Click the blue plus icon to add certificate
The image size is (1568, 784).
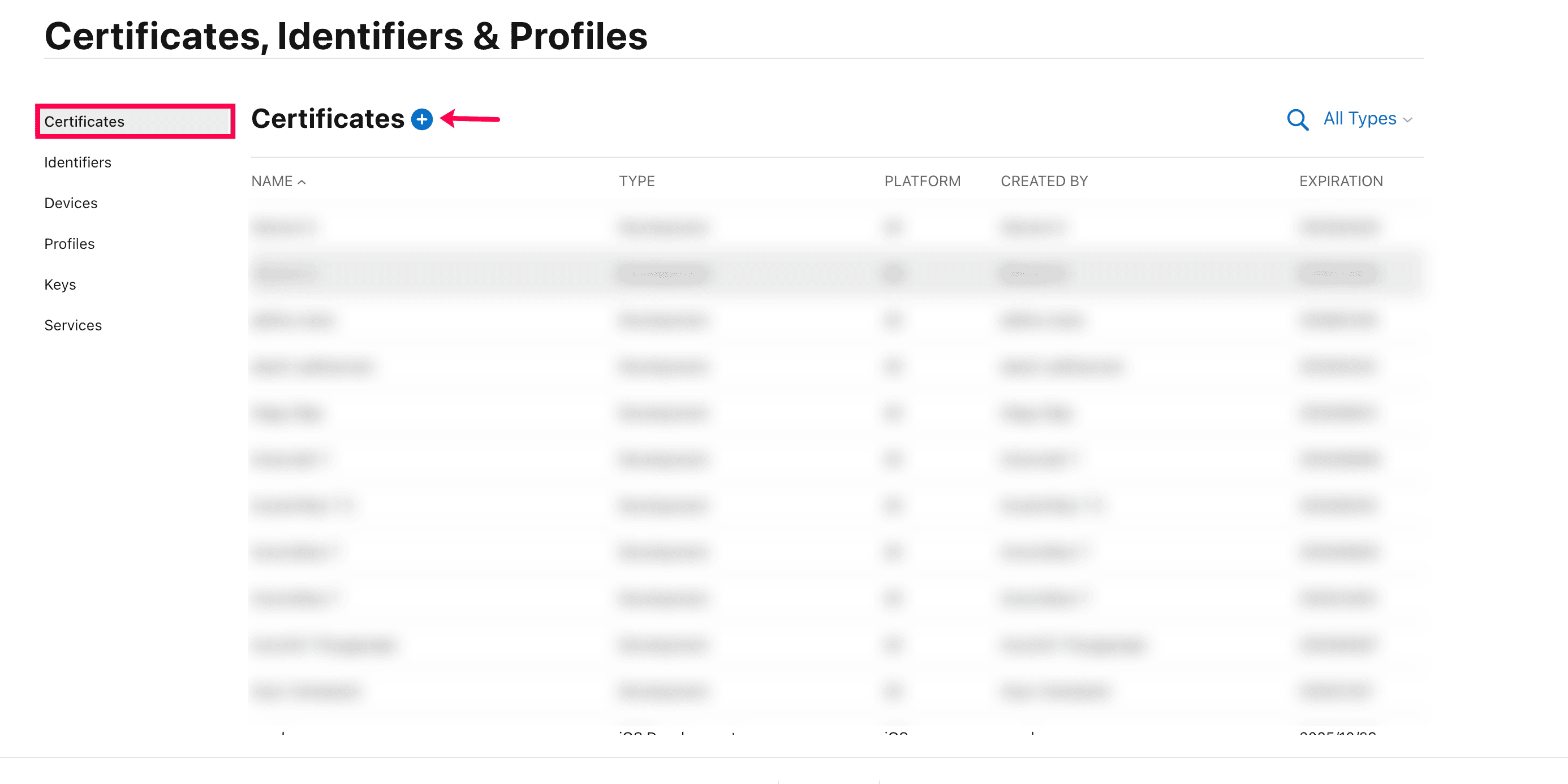click(x=421, y=119)
